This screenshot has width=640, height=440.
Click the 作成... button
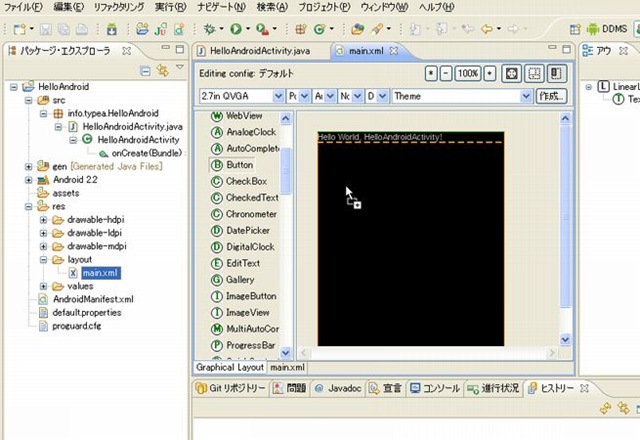tap(551, 96)
